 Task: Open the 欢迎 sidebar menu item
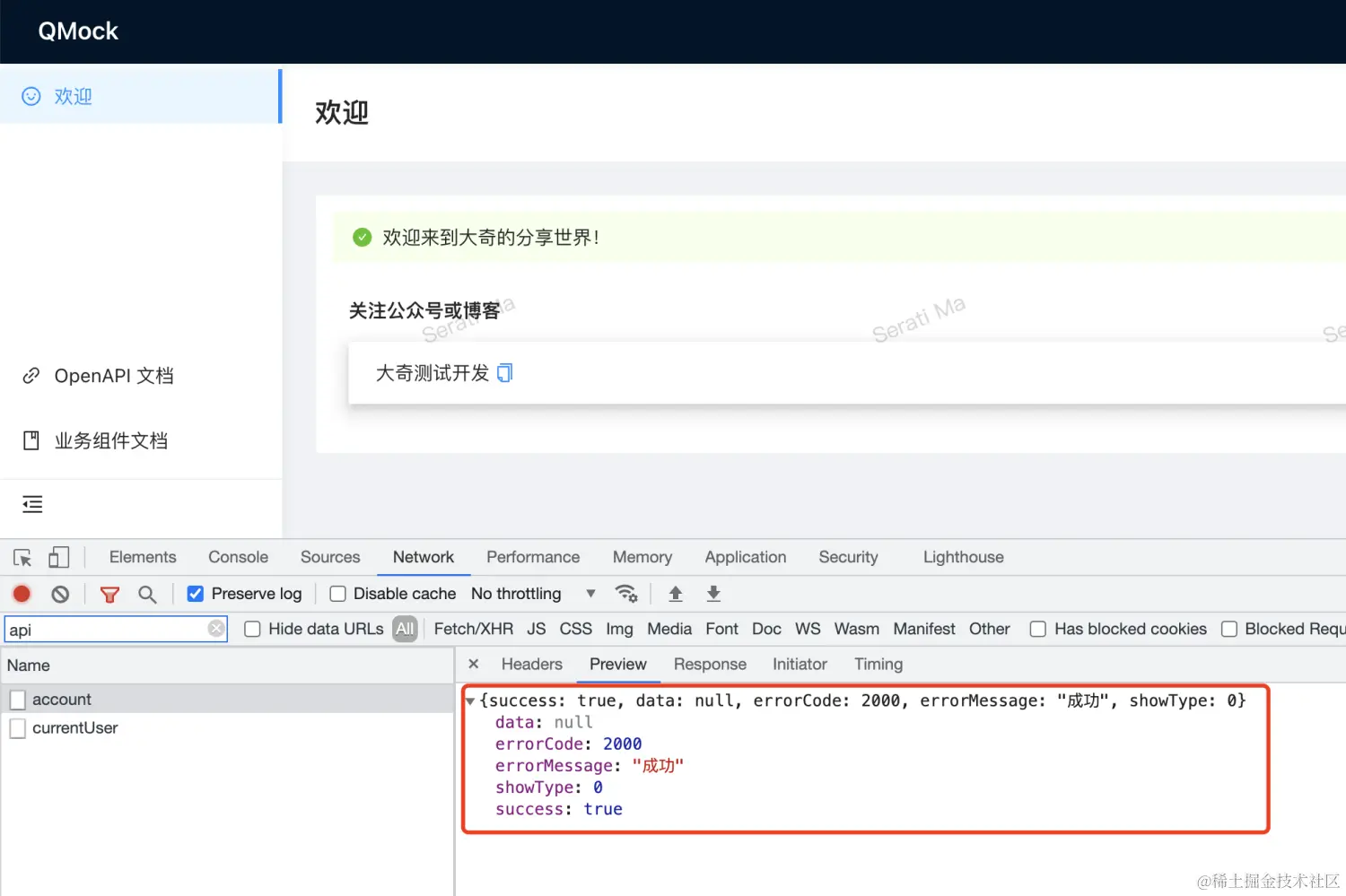(x=140, y=96)
